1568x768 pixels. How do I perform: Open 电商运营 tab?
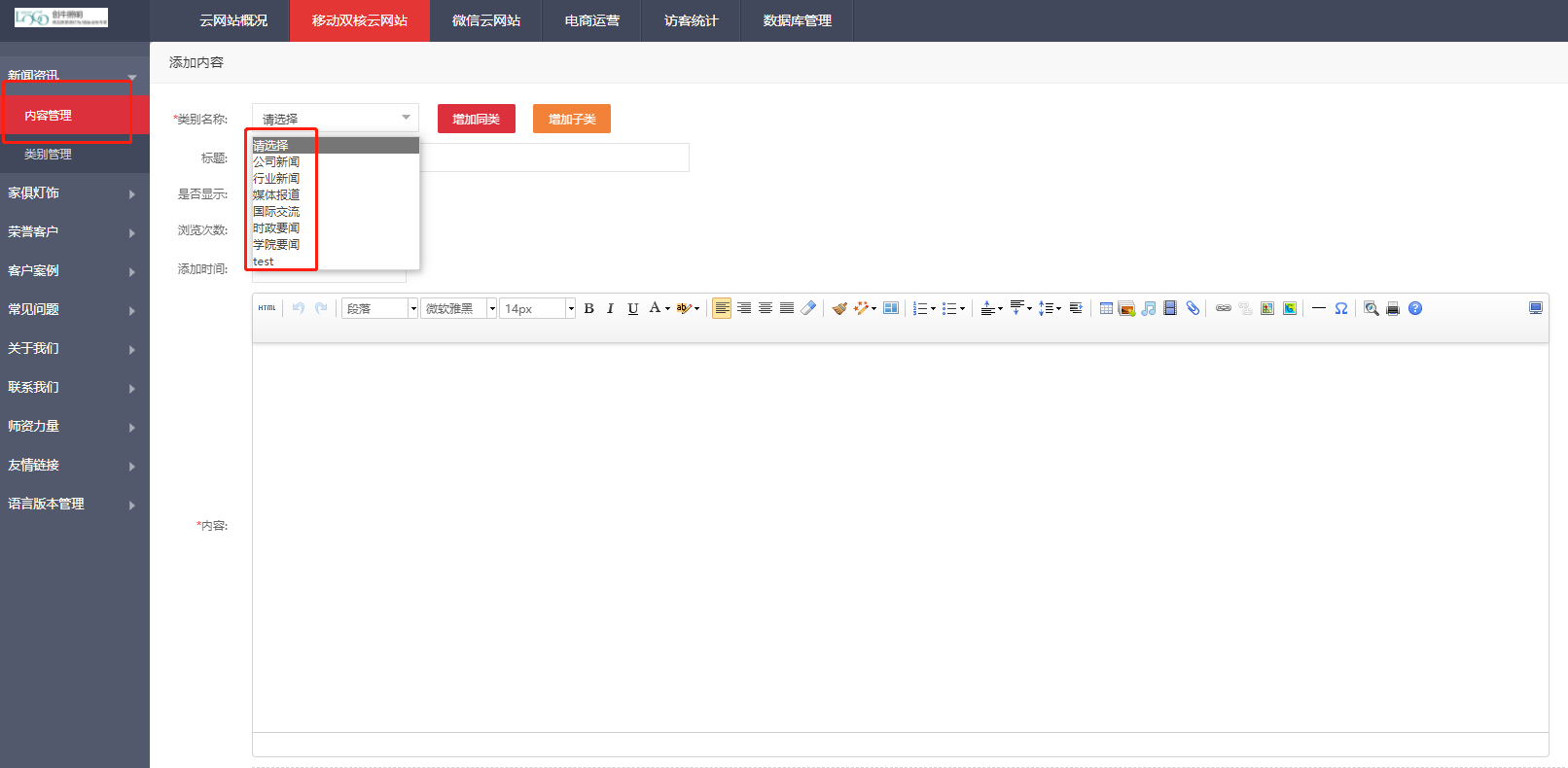point(592,20)
